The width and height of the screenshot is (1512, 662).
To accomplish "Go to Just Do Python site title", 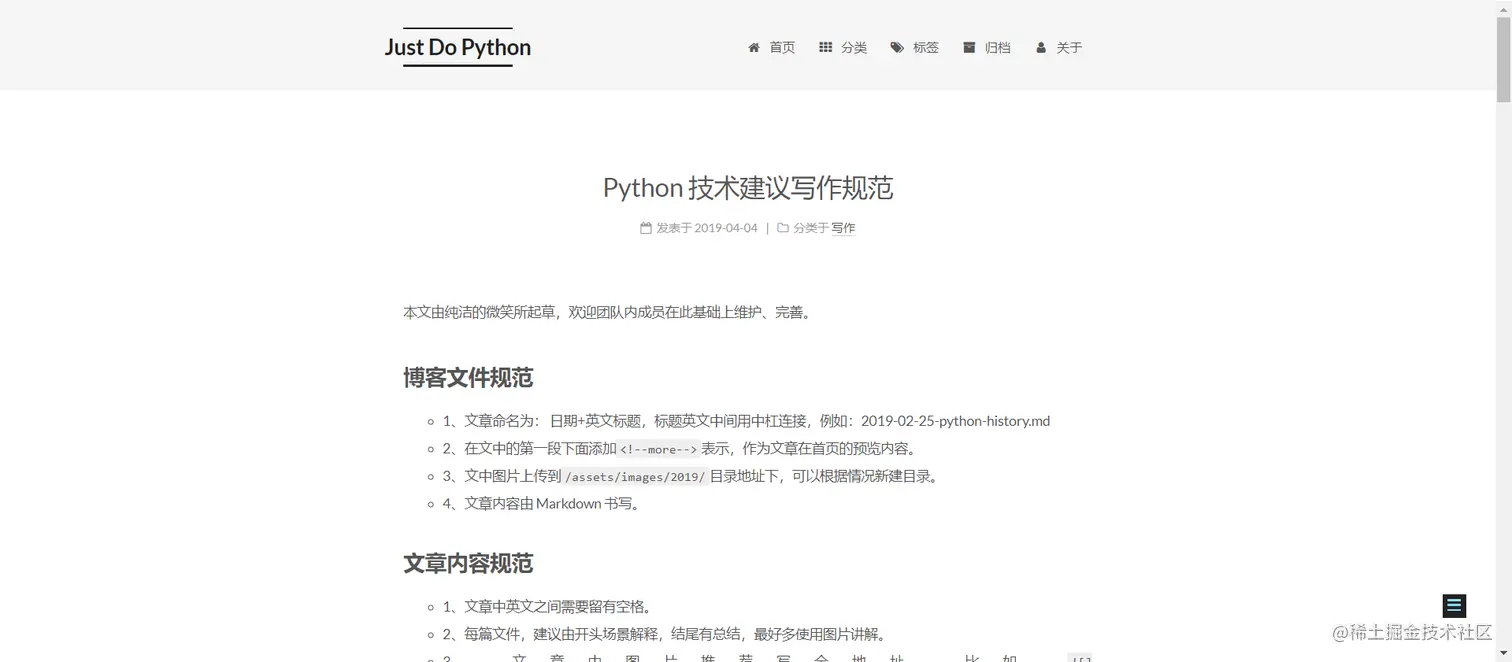I will coord(458,47).
